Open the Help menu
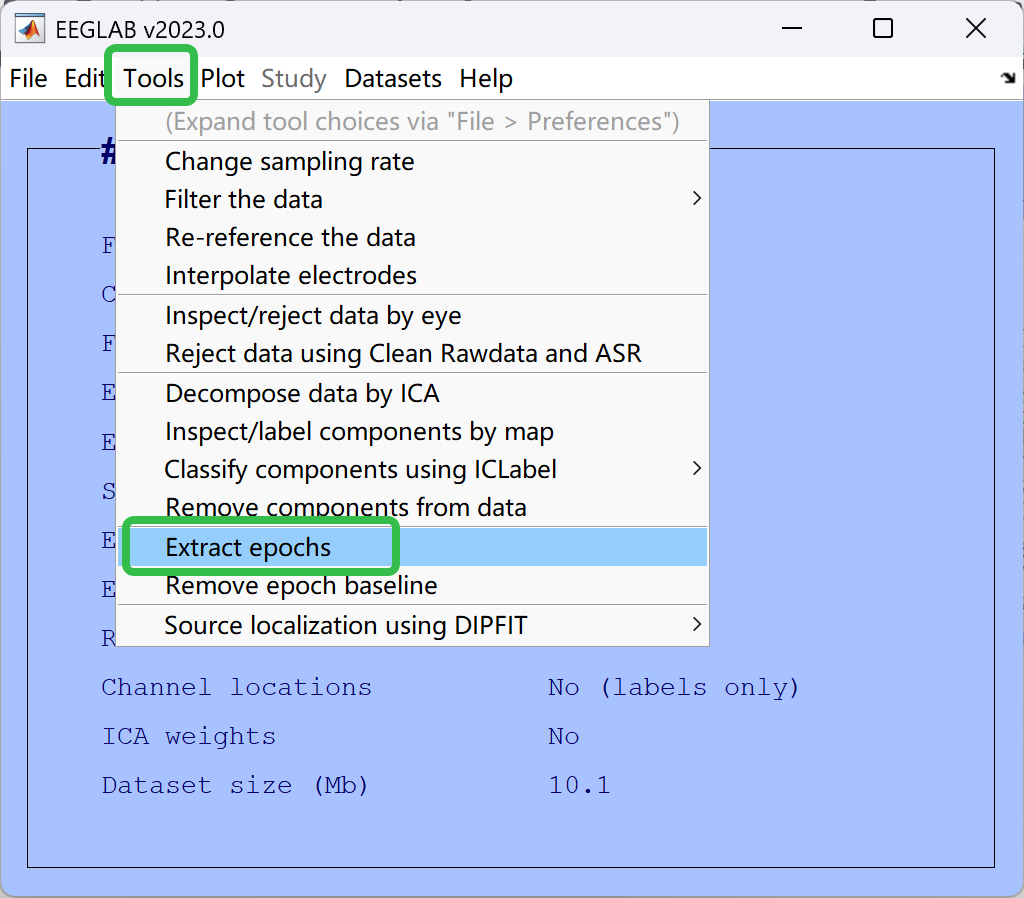The height and width of the screenshot is (898, 1024). 486,78
